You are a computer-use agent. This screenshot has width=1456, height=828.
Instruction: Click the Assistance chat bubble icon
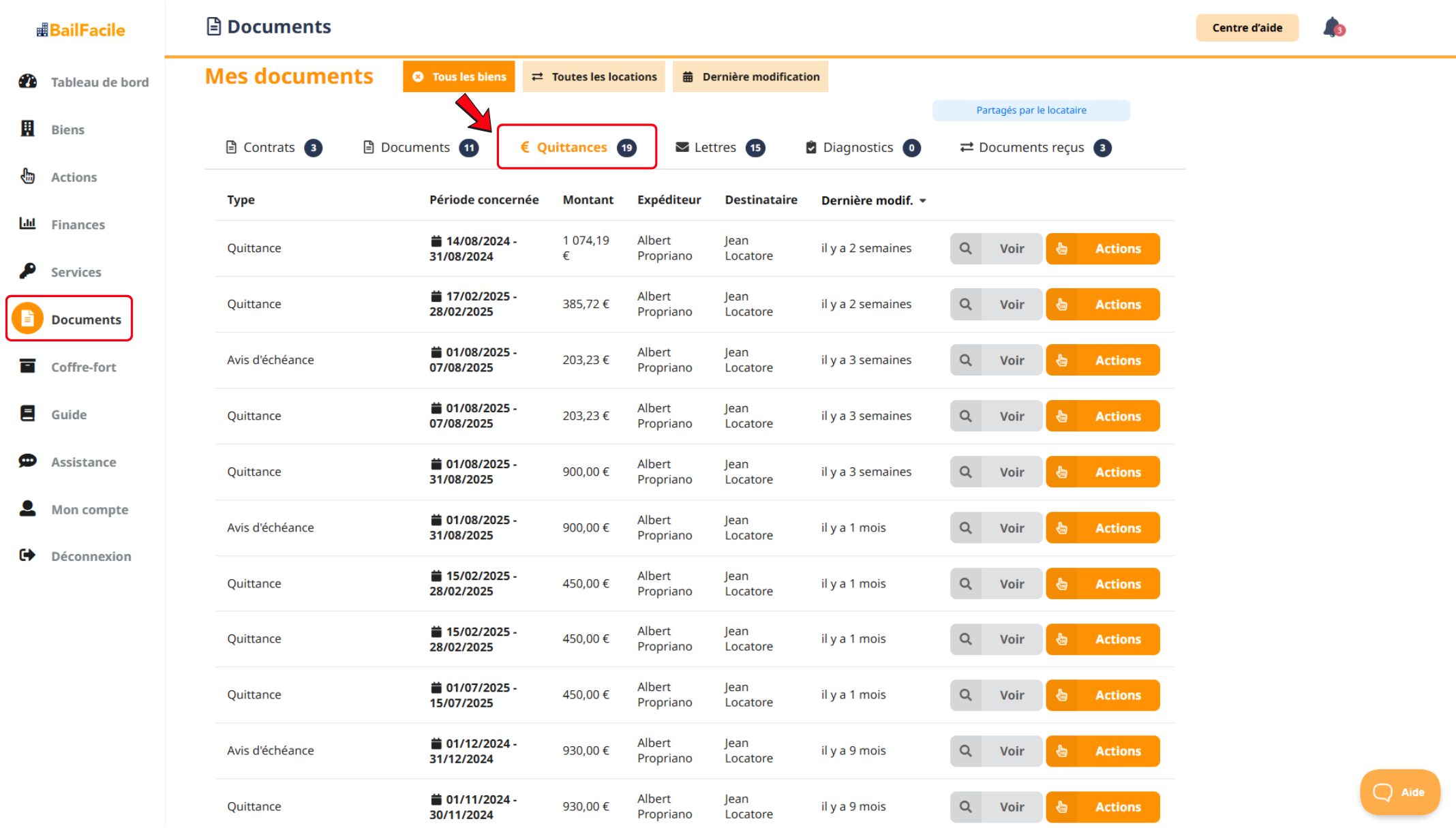click(x=27, y=461)
